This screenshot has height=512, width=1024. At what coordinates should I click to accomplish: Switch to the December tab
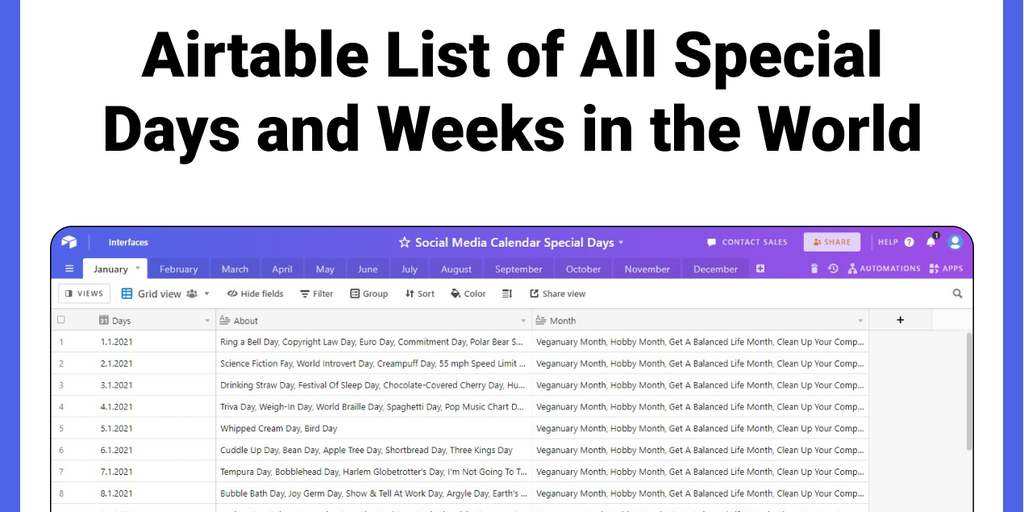[x=715, y=269]
